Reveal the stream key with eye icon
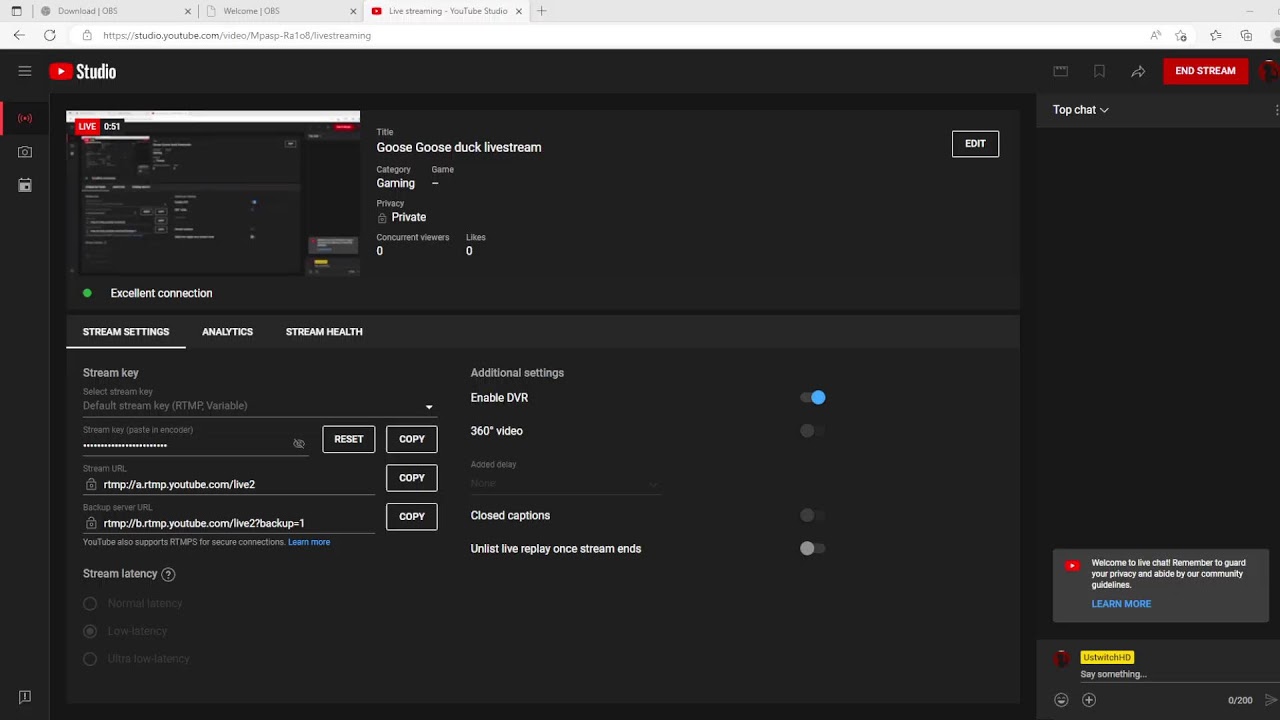This screenshot has height=720, width=1280. 299,443
